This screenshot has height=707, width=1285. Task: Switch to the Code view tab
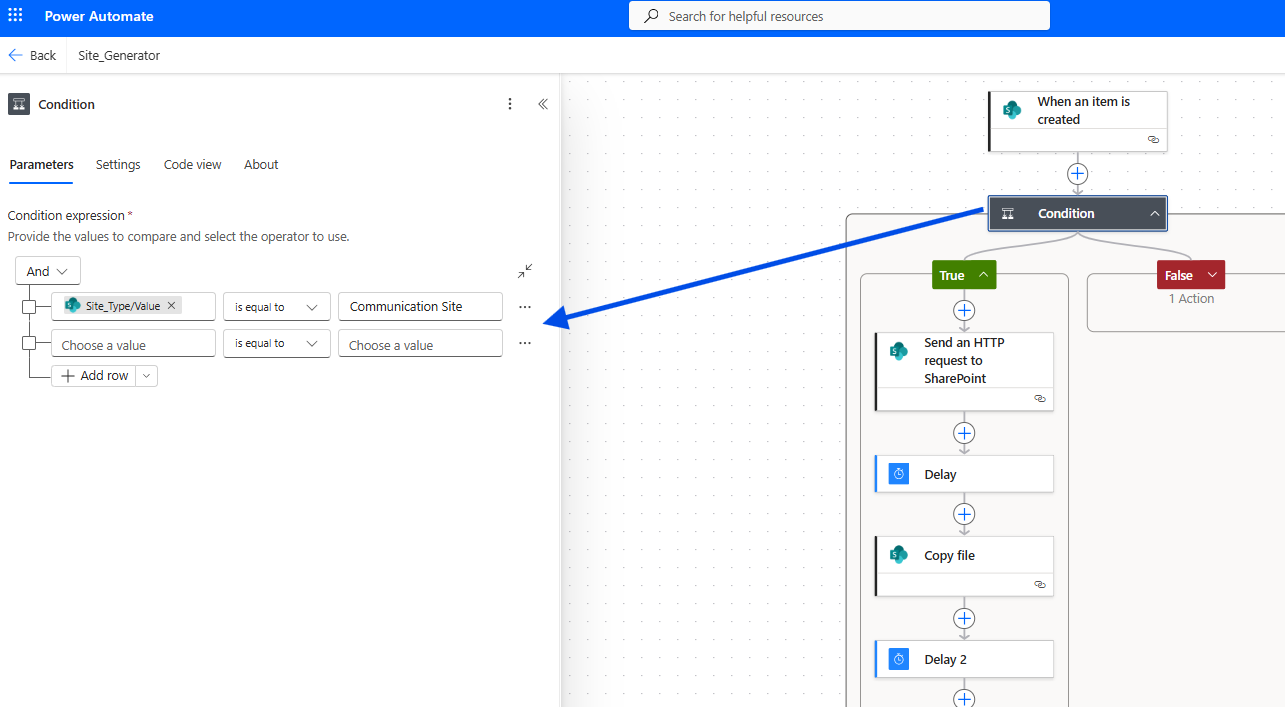[x=192, y=164]
